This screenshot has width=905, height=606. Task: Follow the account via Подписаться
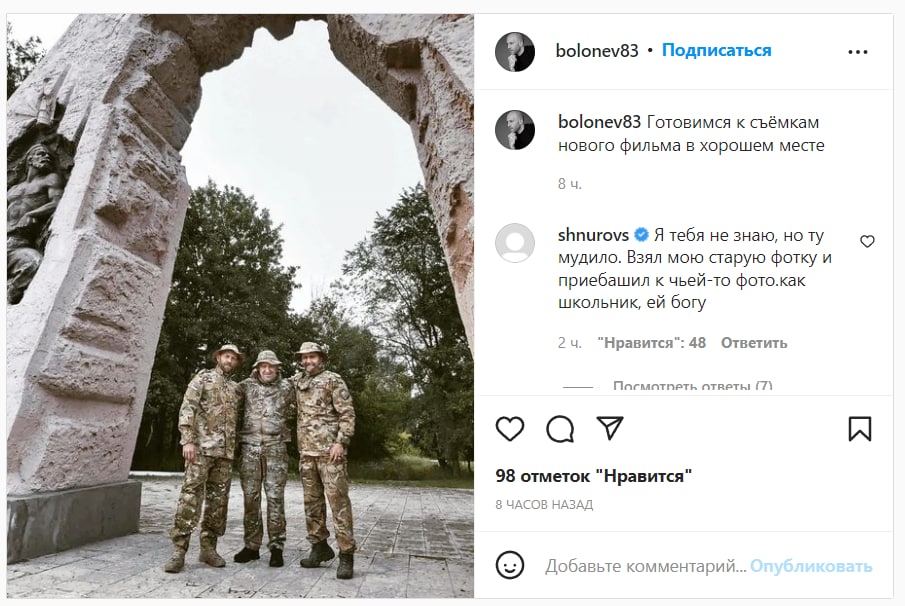tap(716, 51)
